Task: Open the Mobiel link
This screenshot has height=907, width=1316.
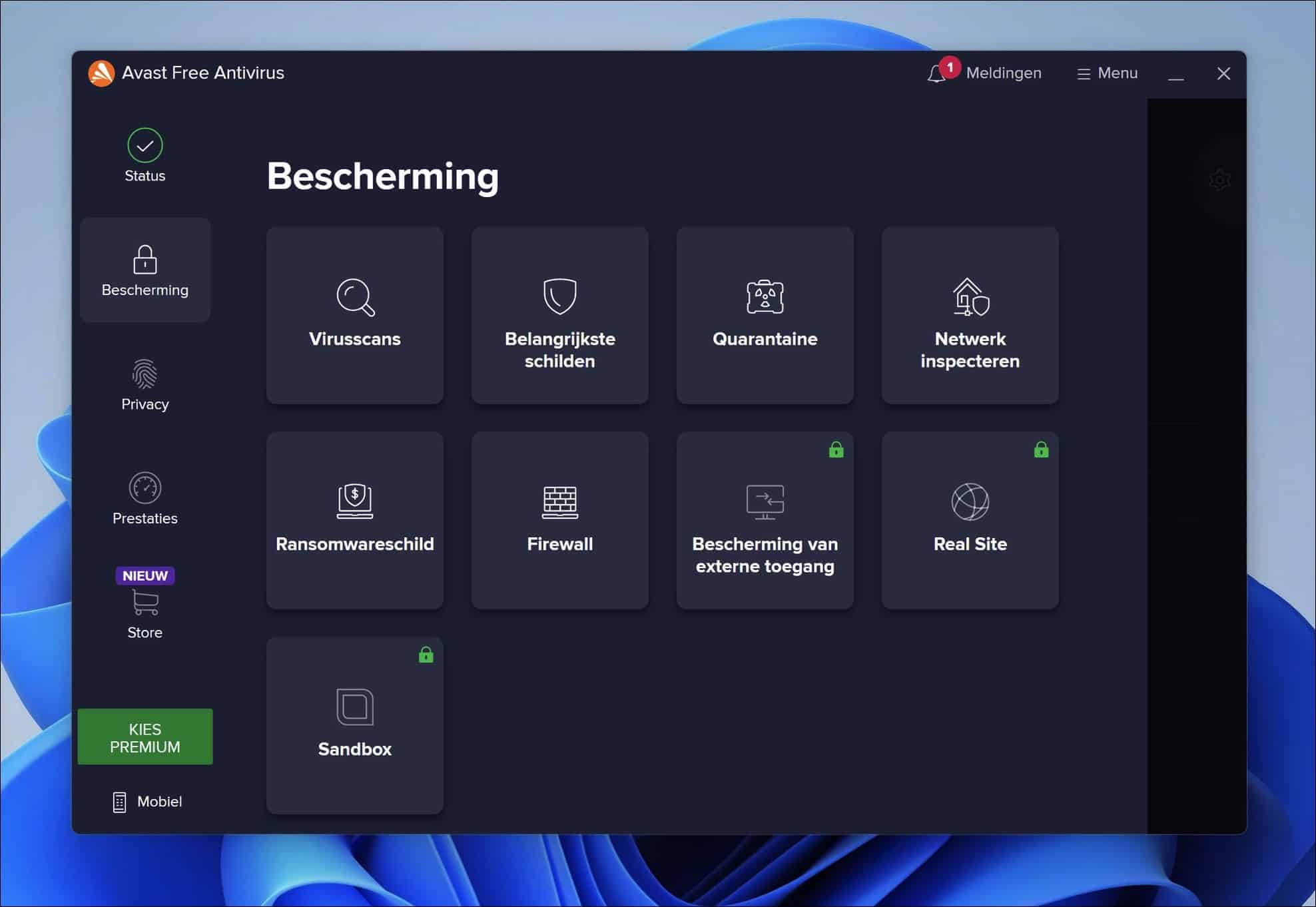Action: [147, 802]
